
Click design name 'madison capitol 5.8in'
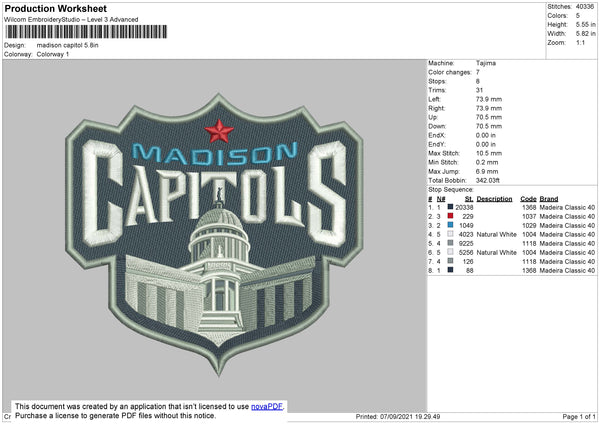click(x=67, y=45)
